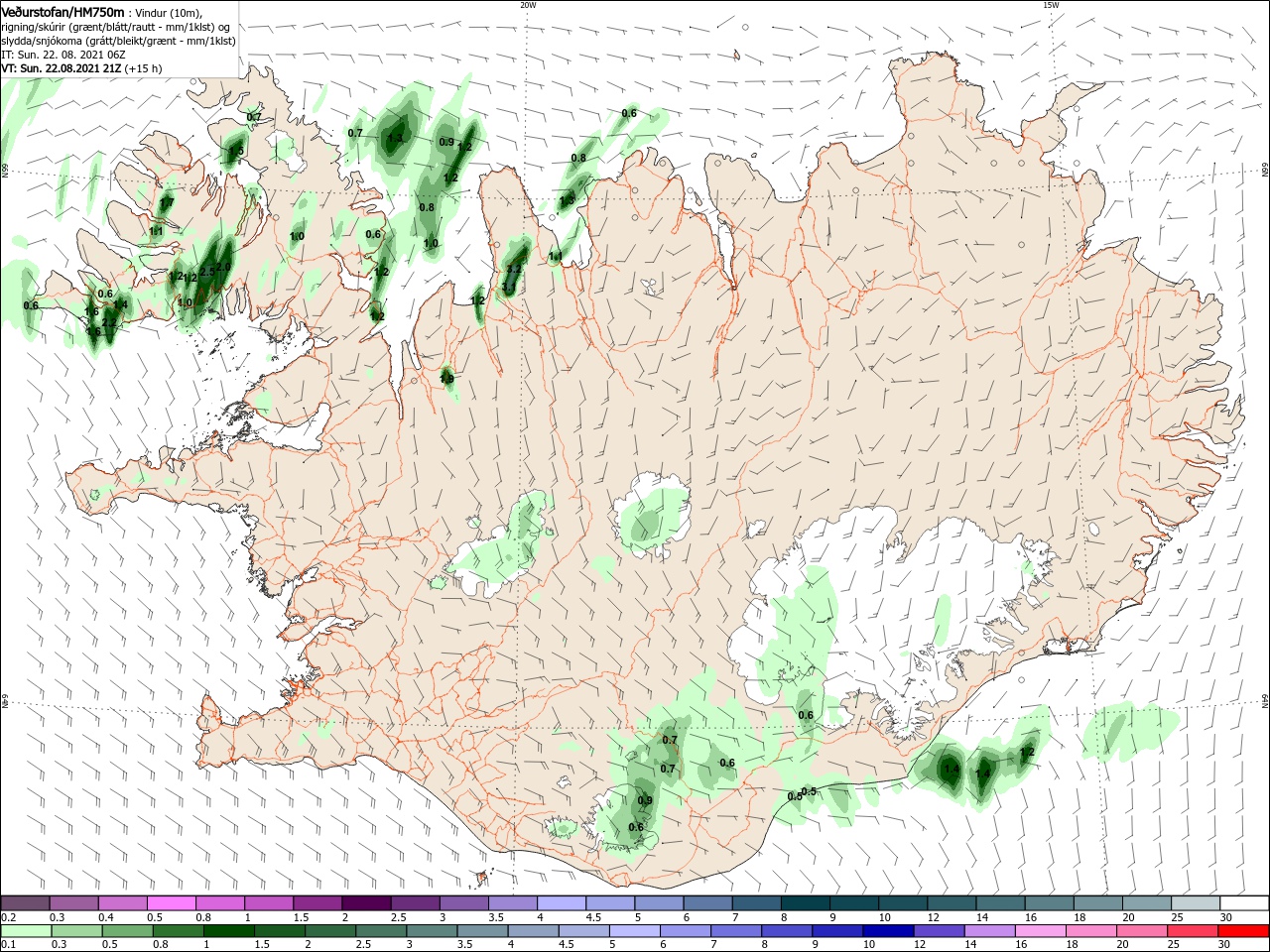Click the 'Veðurstofan/HM750m' title text
Viewport: 1270px width, 952px height.
63,11
